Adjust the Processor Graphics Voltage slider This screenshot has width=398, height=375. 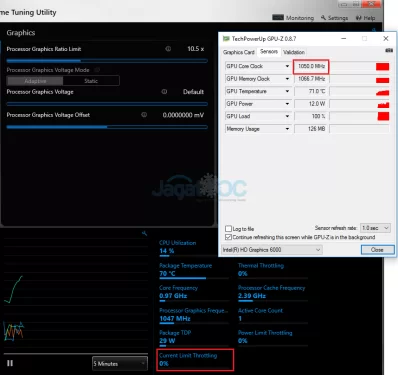tap(107, 104)
